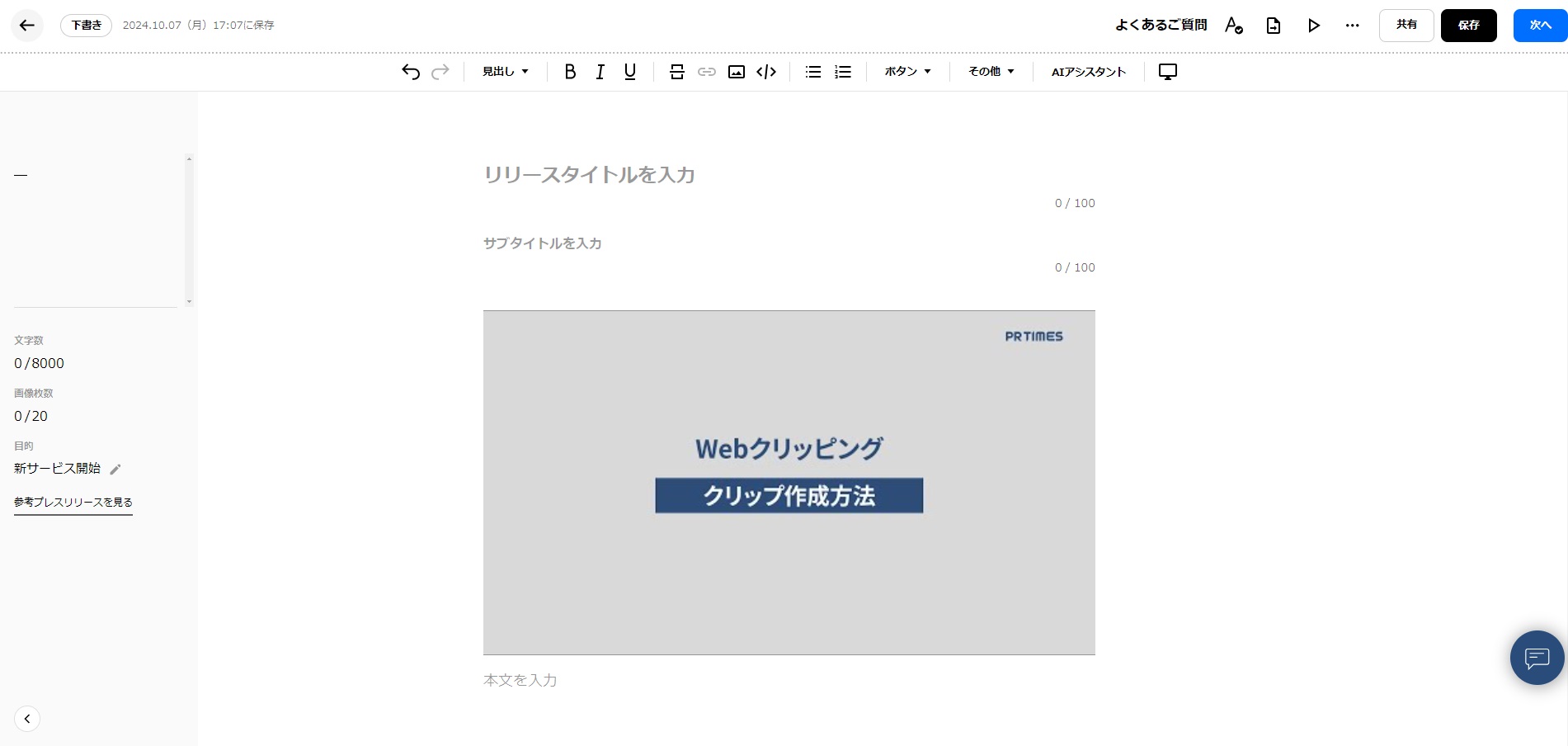Open desktop preview mode
Screen dimensions: 1568x746
[1168, 72]
